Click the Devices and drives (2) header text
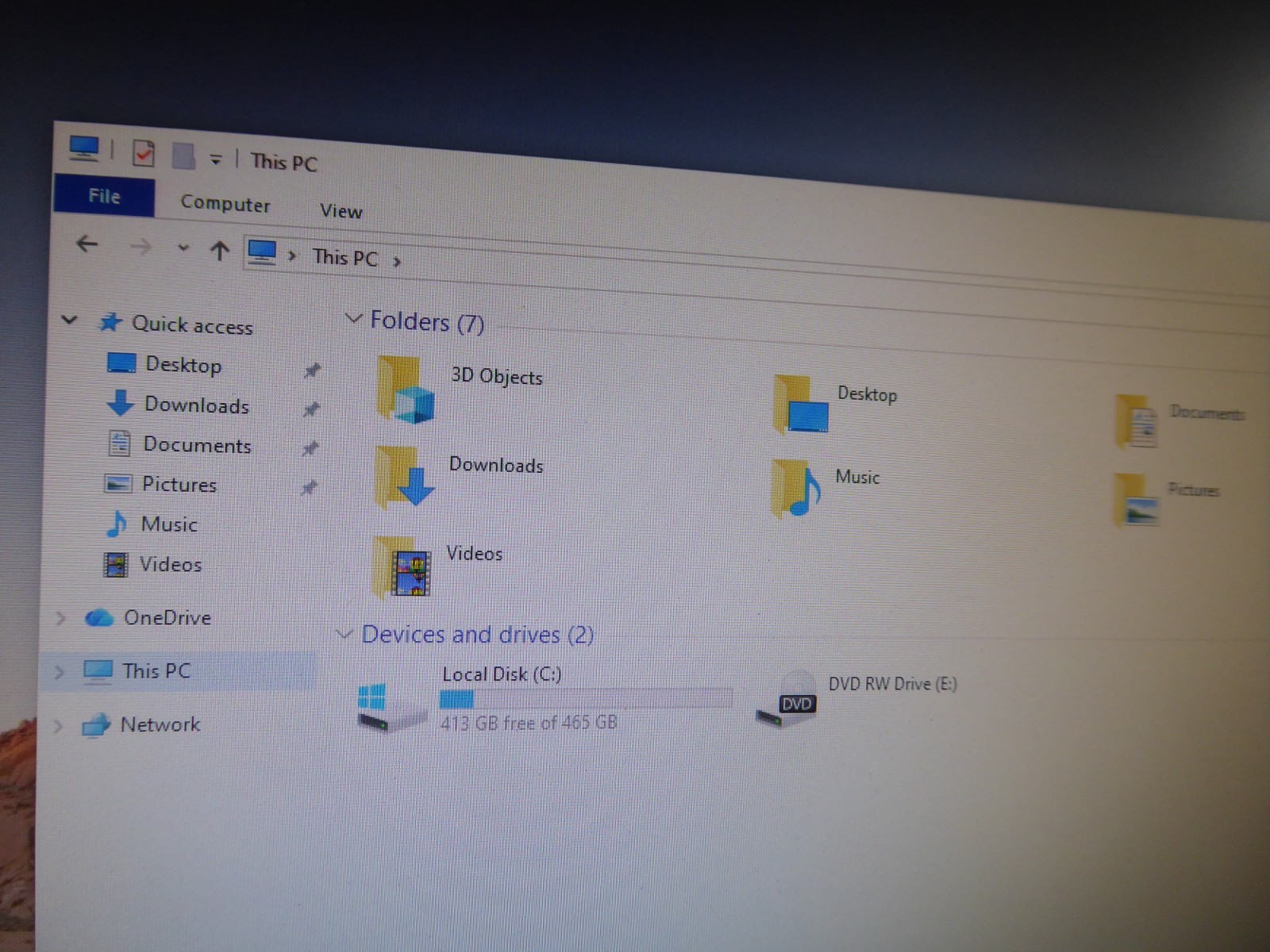The image size is (1270, 952). click(x=478, y=635)
